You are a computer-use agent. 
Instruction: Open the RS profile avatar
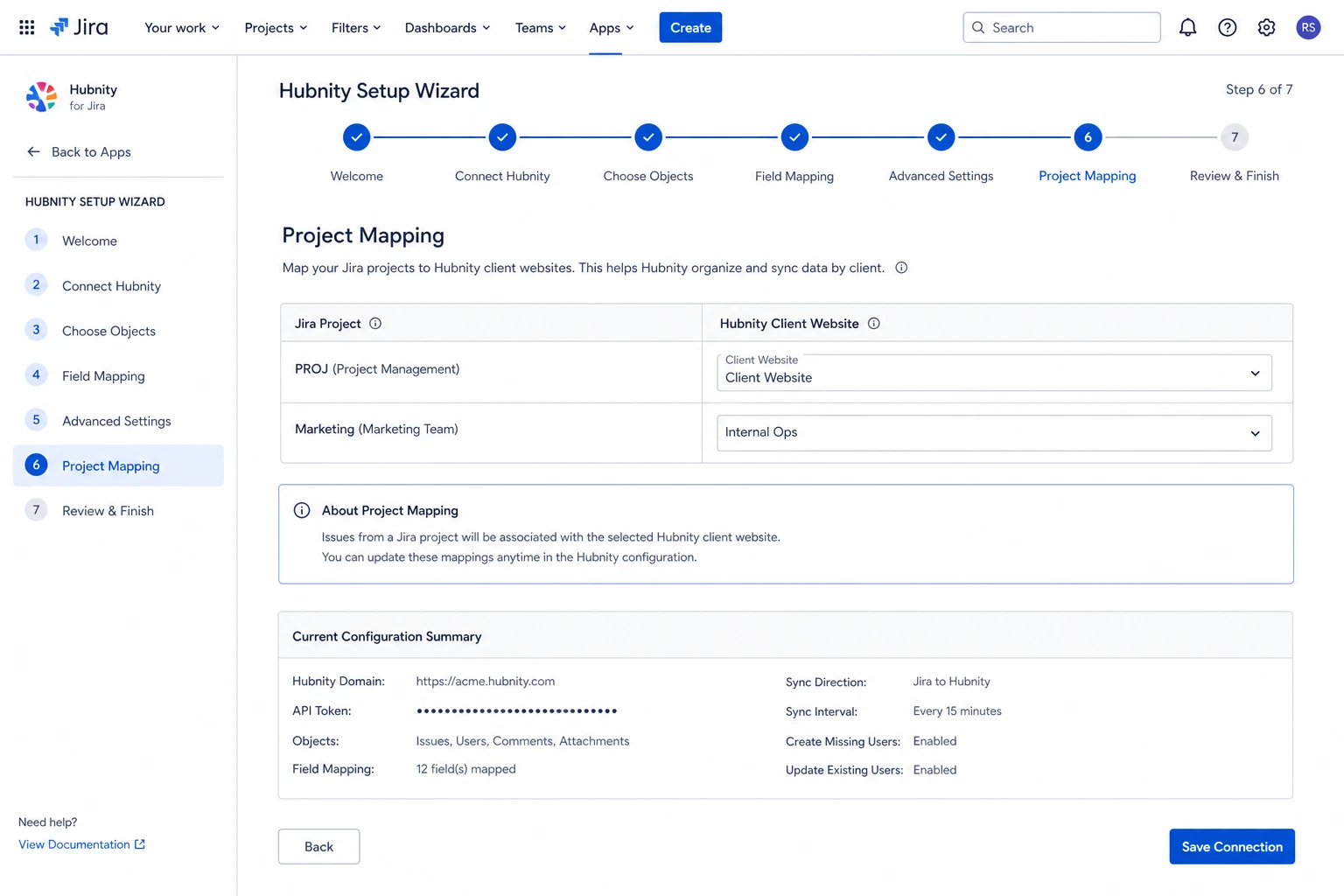pos(1308,27)
